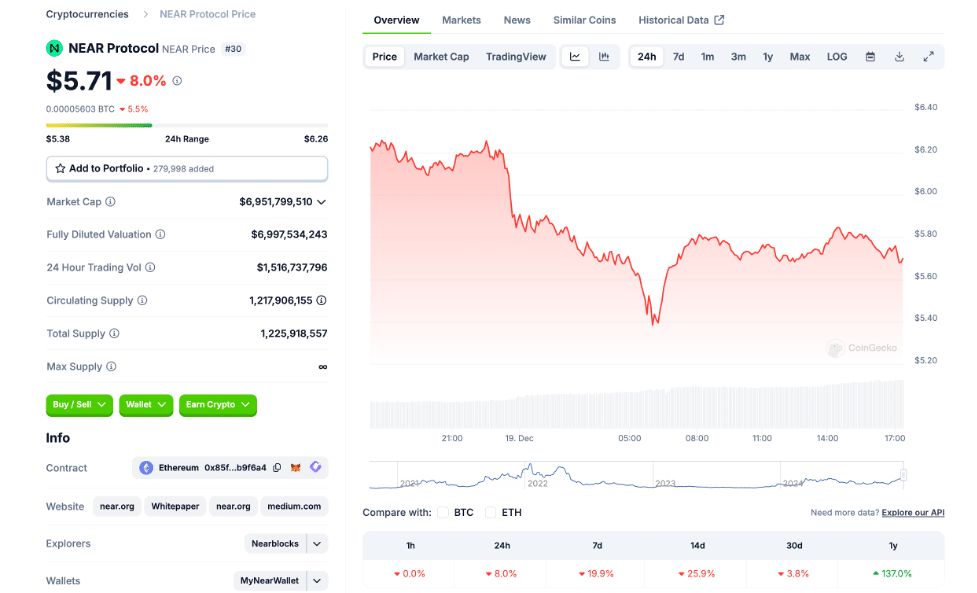Open the info icon beside the Circulating Supply label
This screenshot has width=977, height=593.
click(142, 300)
